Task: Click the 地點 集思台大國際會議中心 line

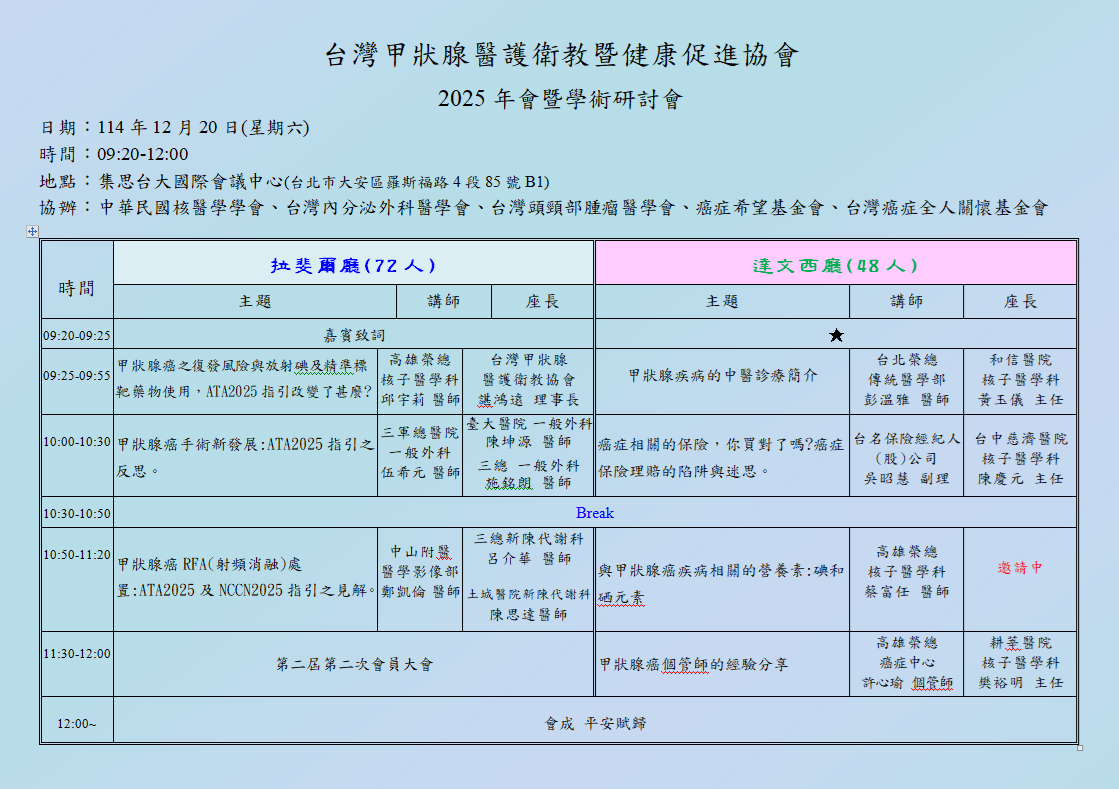Action: [294, 182]
